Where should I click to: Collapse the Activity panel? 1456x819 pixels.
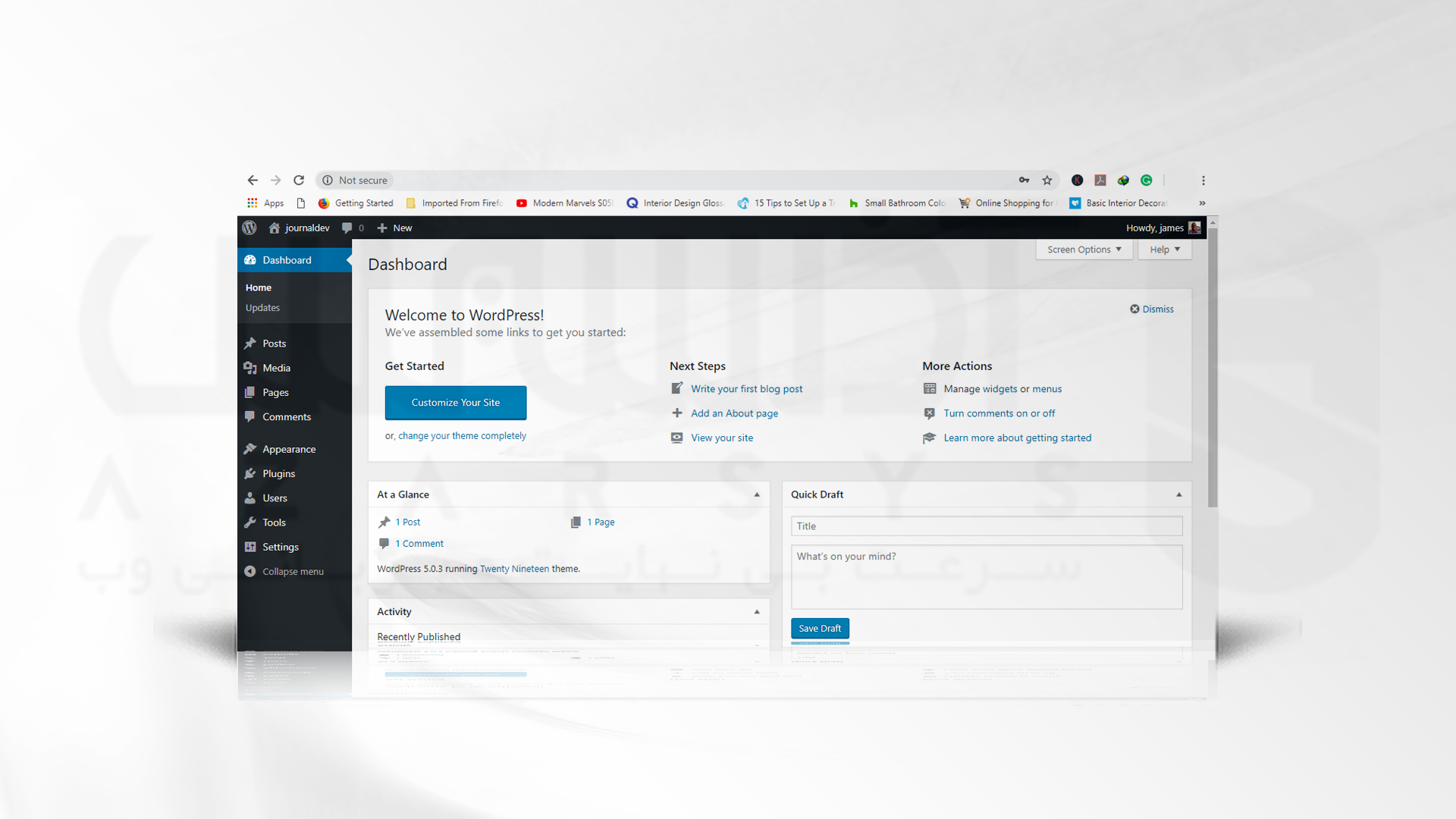[756, 611]
